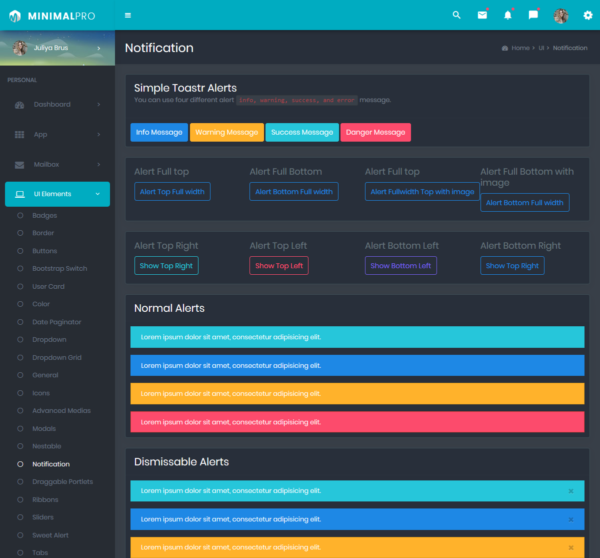
Task: Click the Mailbox envelope icon in sidebar
Action: (x=20, y=165)
